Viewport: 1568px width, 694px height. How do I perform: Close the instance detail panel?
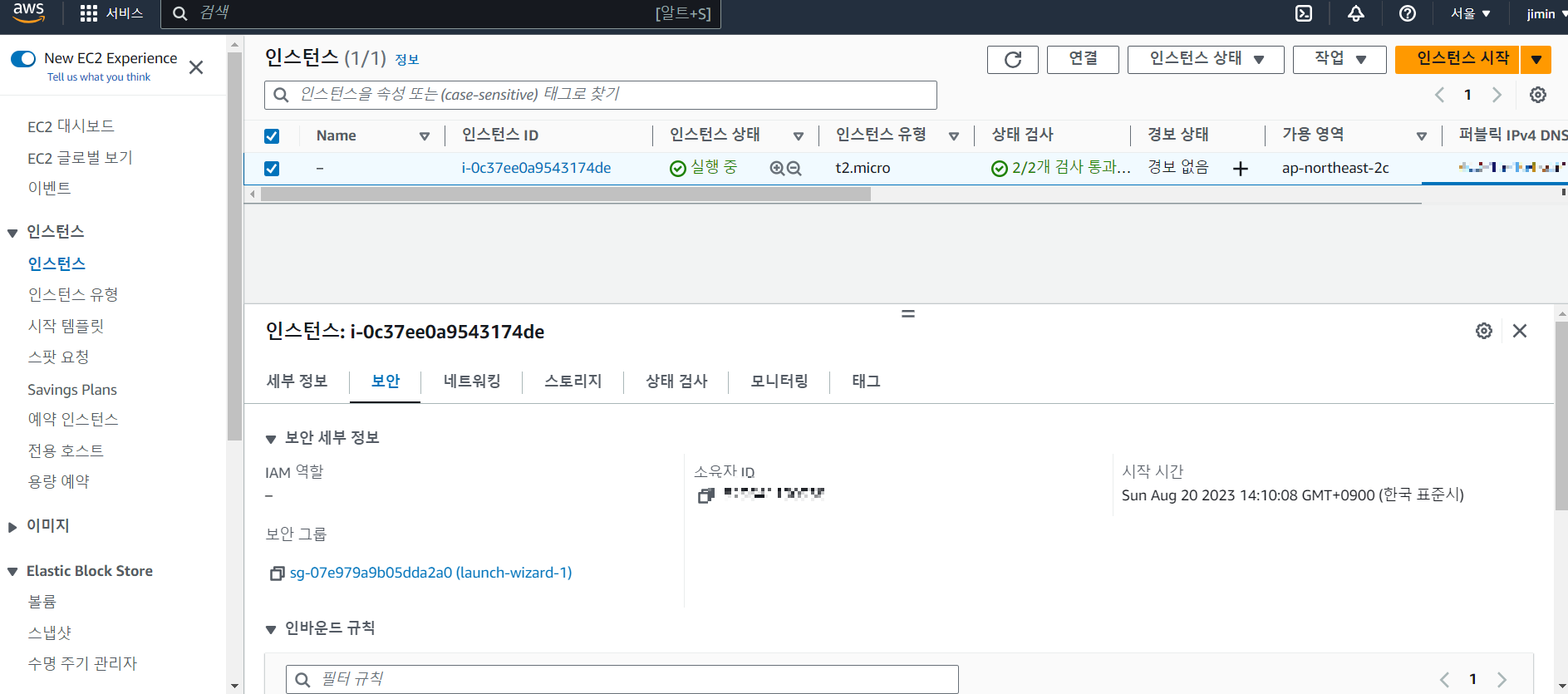pyautogui.click(x=1520, y=331)
